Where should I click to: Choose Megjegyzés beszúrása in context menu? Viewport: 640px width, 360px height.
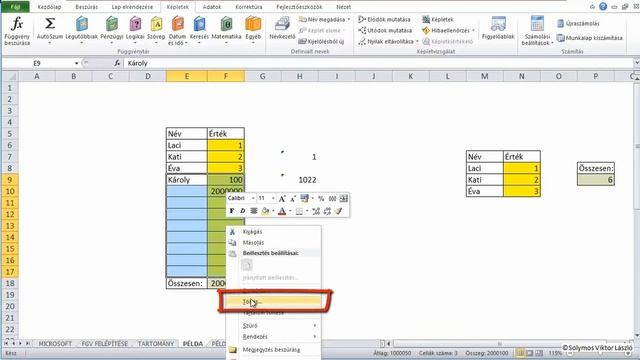tap(274, 350)
